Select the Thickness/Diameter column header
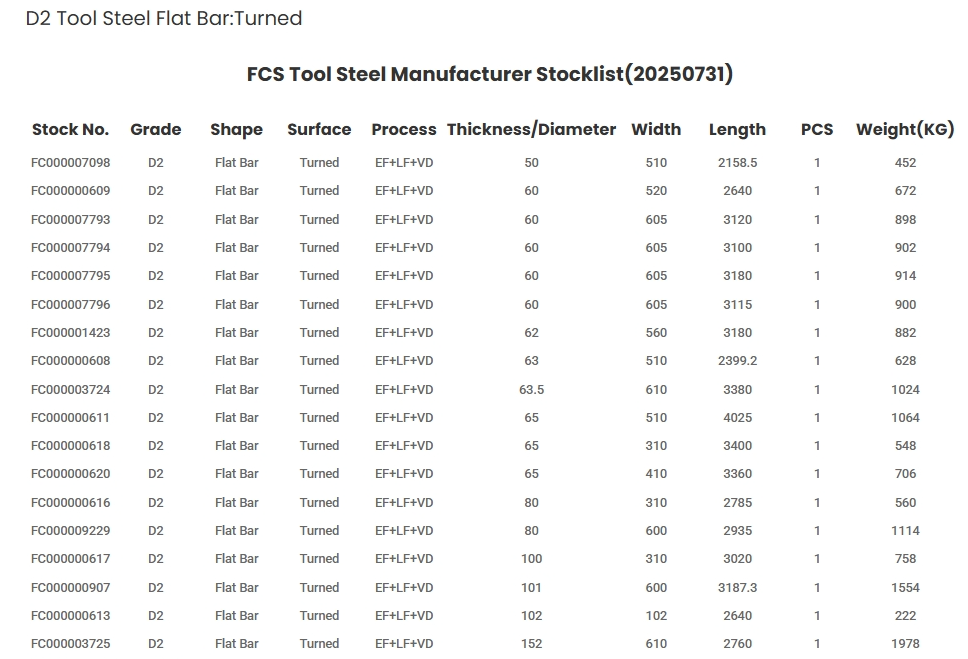The width and height of the screenshot is (968, 659). pyautogui.click(x=531, y=129)
